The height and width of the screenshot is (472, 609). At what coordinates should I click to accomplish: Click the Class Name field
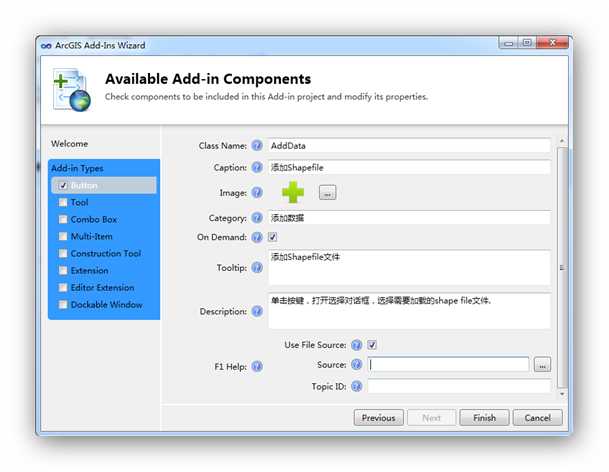click(409, 146)
